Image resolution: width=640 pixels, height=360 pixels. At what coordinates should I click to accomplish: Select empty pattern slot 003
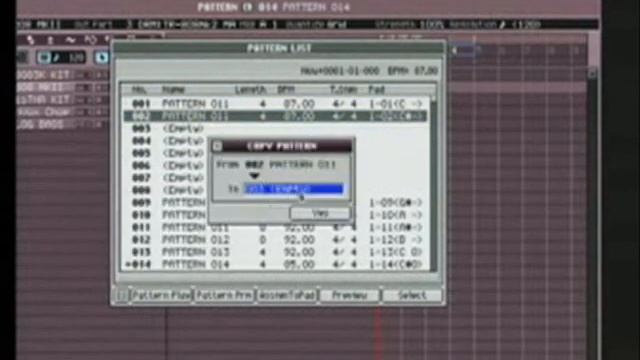pos(276,129)
